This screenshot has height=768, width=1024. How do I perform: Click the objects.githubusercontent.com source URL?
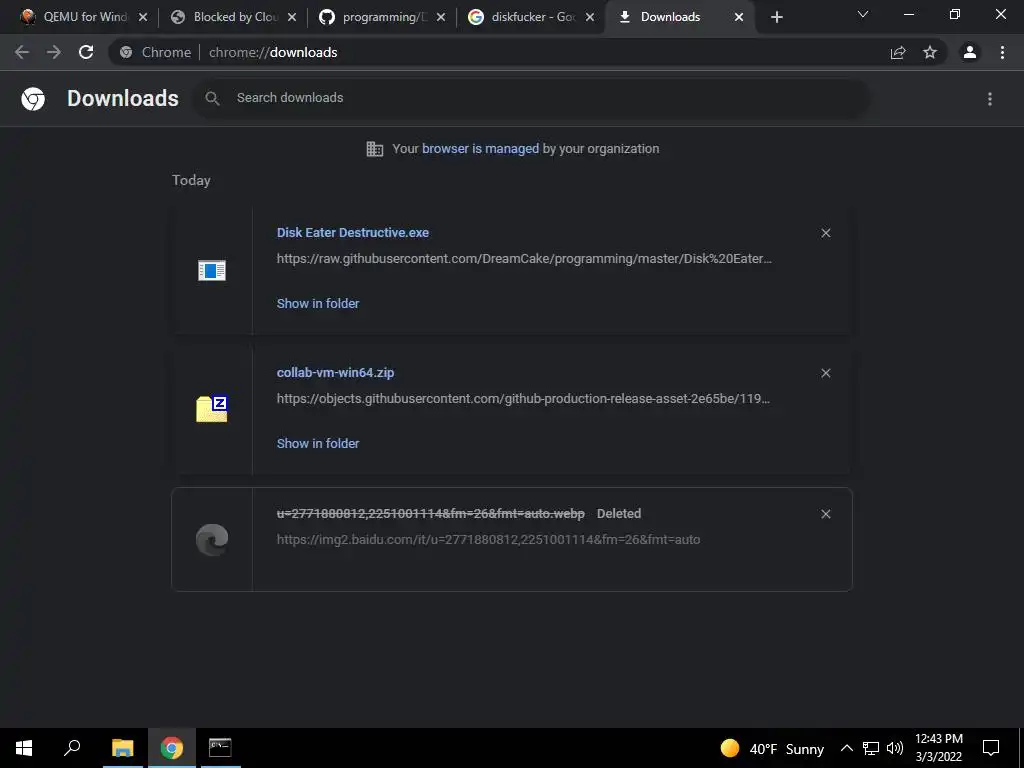click(523, 398)
